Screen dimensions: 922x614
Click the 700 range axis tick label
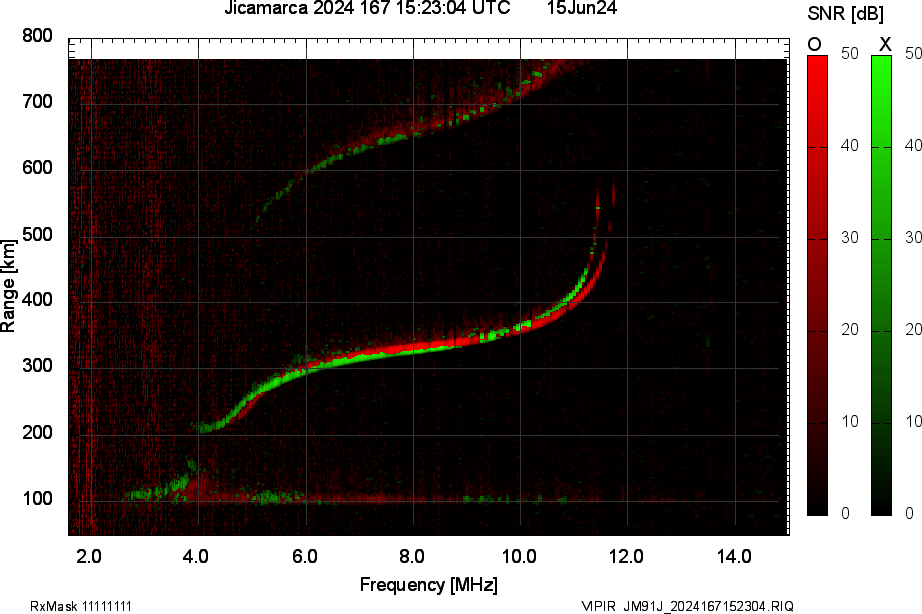(x=37, y=102)
